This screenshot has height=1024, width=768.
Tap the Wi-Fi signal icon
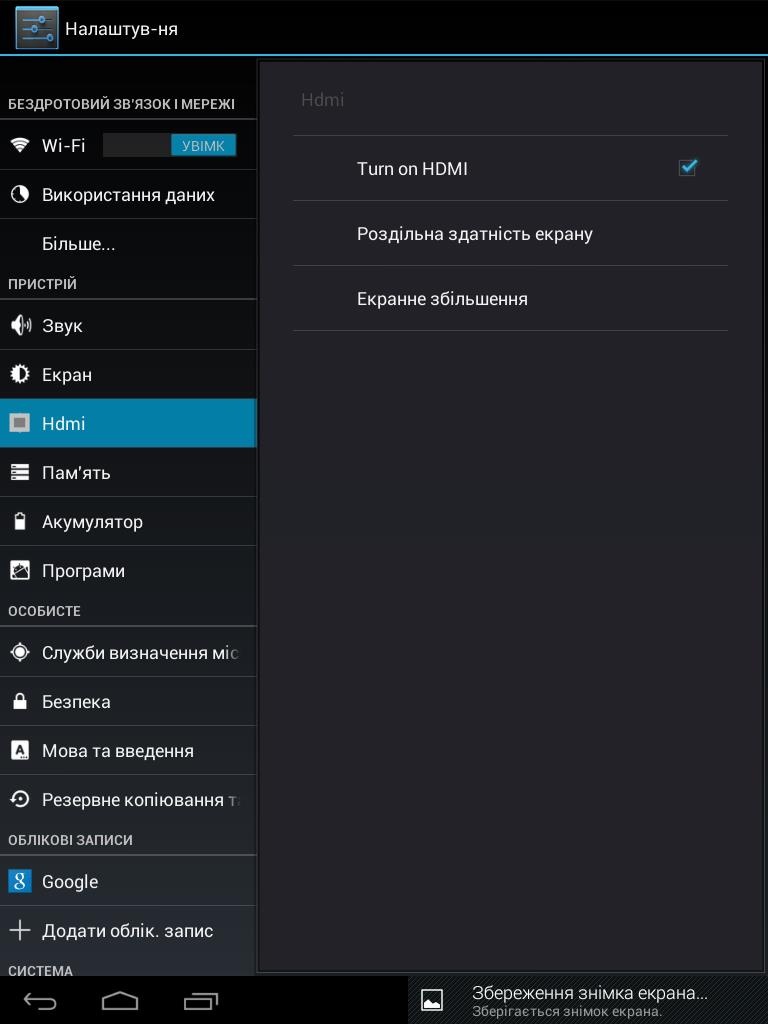click(20, 145)
